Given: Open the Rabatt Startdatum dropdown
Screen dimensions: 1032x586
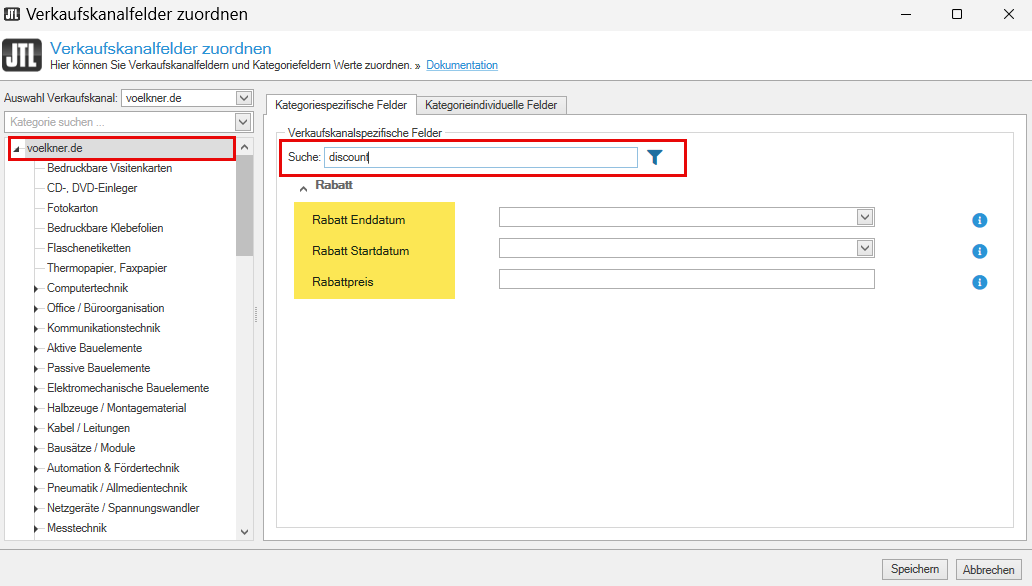Looking at the screenshot, I should tap(865, 248).
